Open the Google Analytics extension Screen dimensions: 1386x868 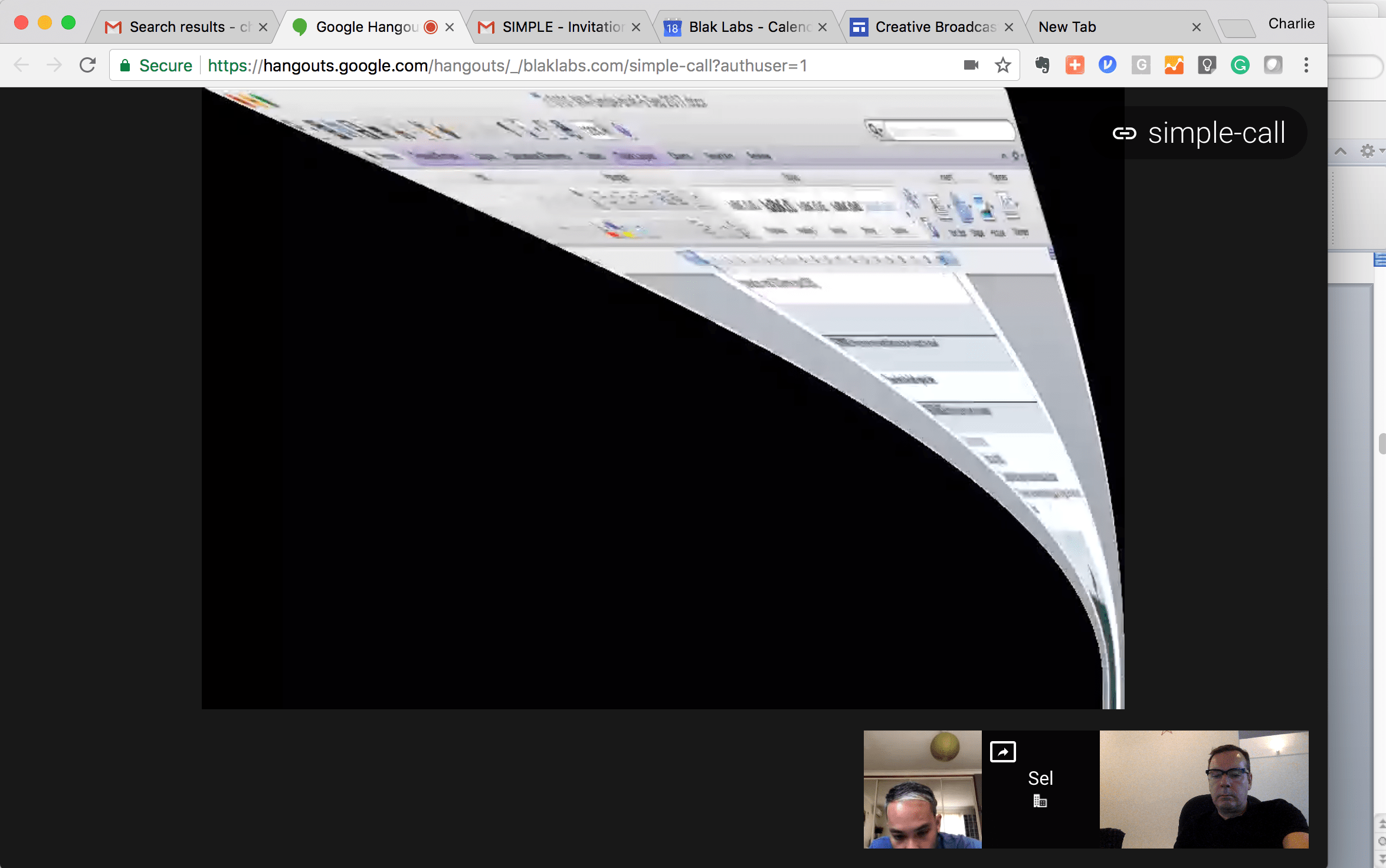[1174, 65]
